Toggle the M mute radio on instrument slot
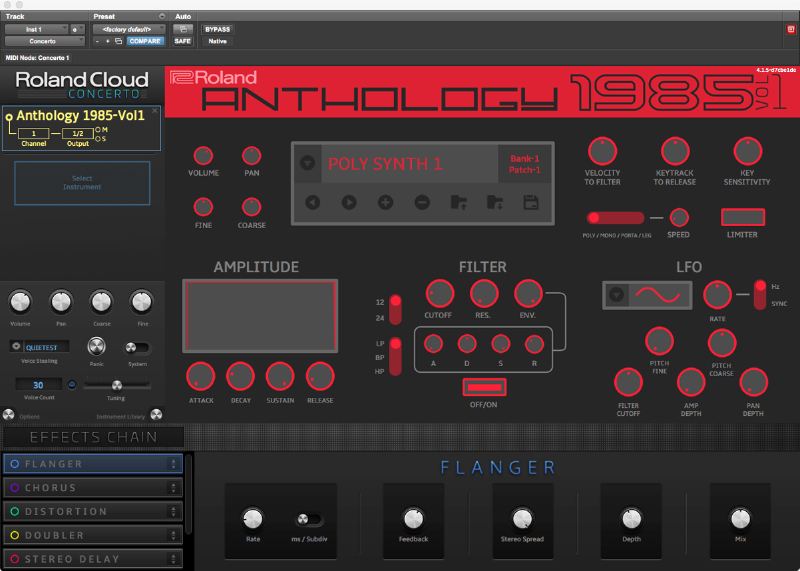This screenshot has width=800, height=571. click(98, 130)
